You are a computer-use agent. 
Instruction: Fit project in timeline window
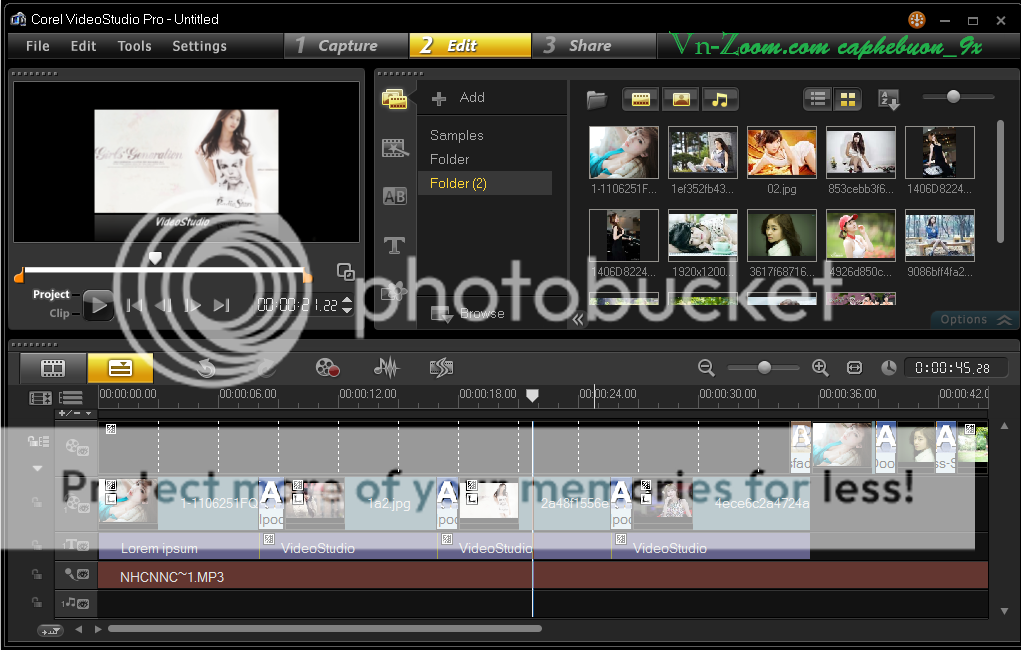(x=854, y=368)
